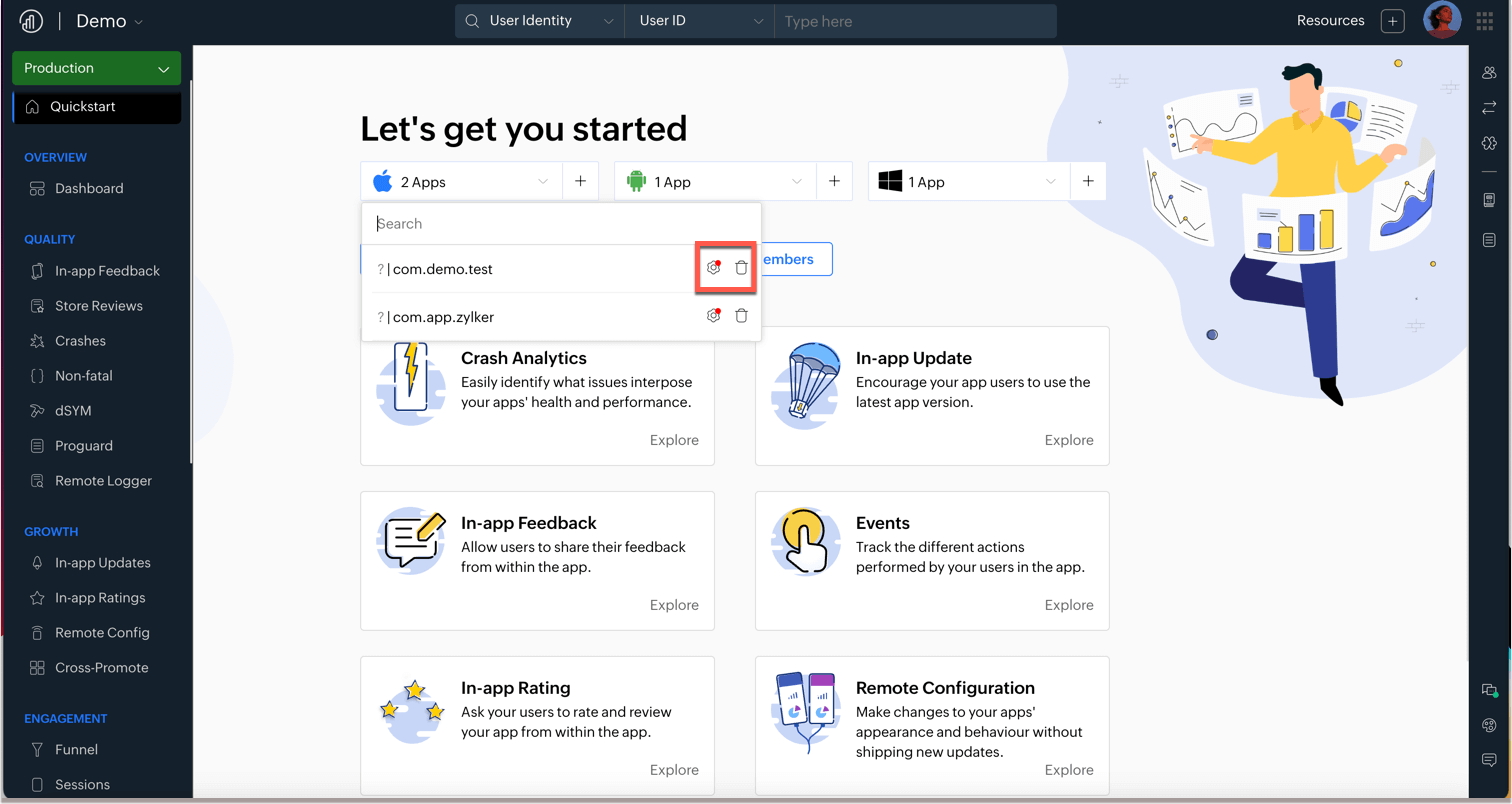Open the User ID dropdown

(699, 21)
